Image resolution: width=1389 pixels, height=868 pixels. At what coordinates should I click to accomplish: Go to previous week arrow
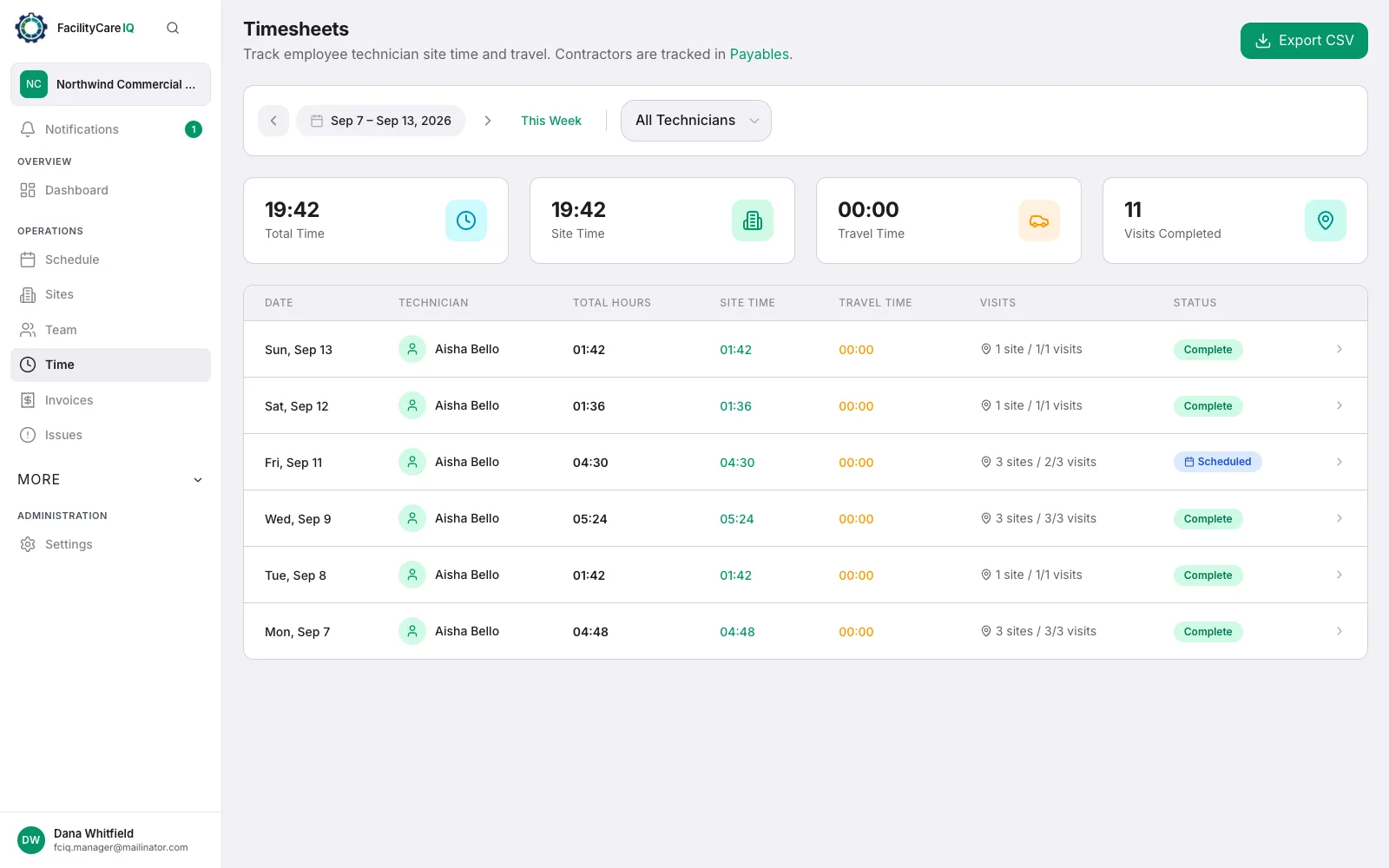point(273,121)
